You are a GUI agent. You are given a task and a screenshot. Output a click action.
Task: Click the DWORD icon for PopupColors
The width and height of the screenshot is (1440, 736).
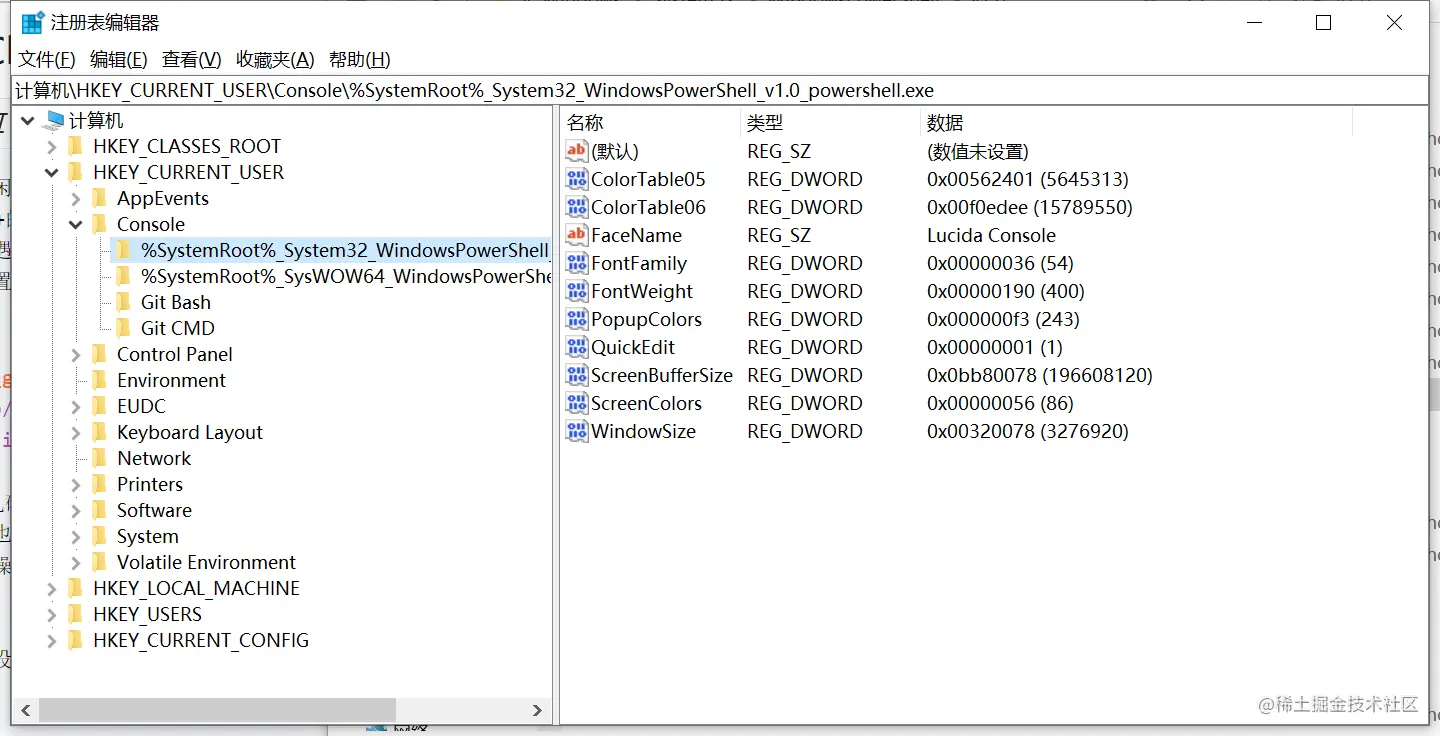click(577, 319)
